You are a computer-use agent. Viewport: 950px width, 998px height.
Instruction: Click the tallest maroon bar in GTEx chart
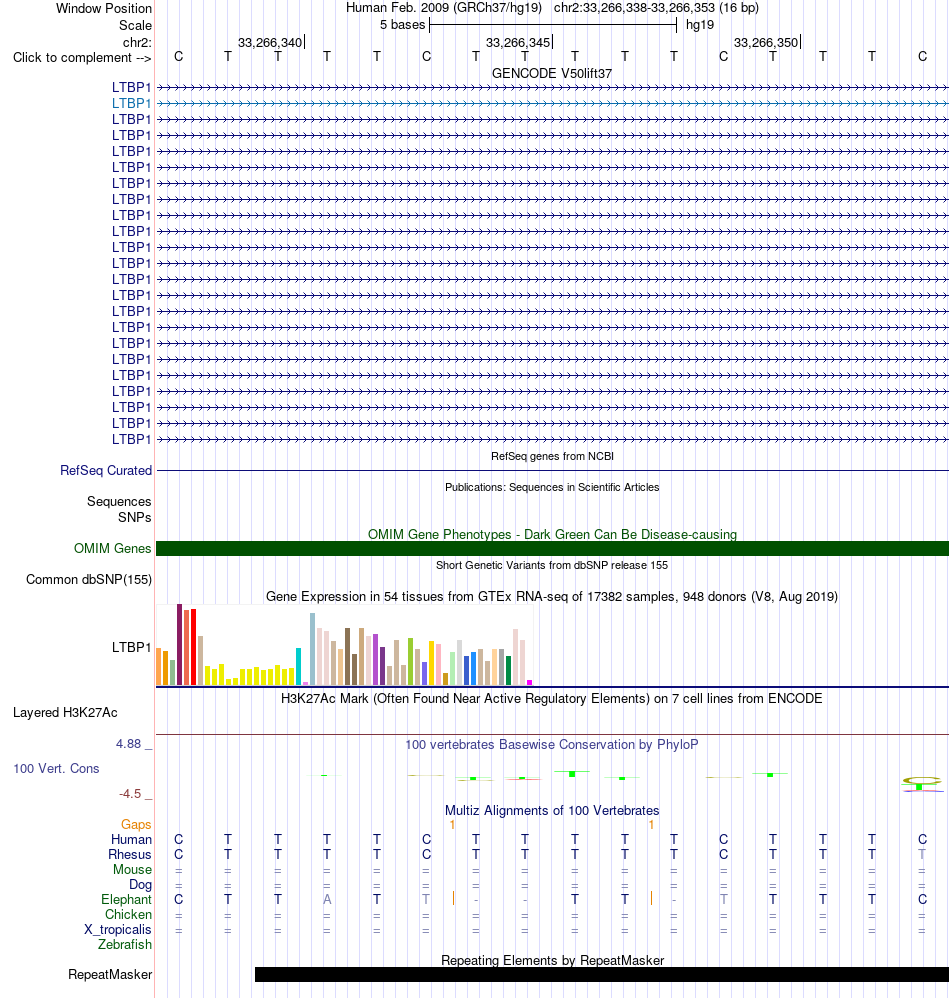click(x=179, y=645)
